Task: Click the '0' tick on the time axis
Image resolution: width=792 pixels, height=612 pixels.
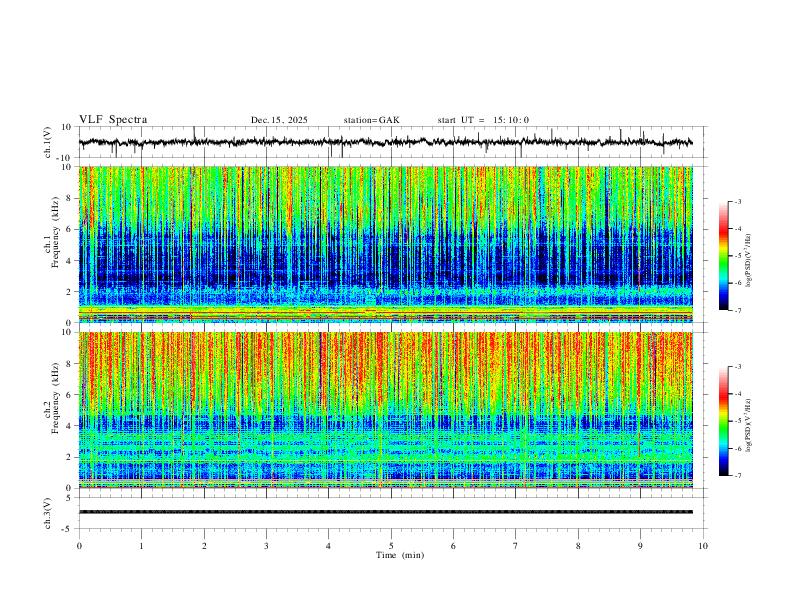Action: 79,546
